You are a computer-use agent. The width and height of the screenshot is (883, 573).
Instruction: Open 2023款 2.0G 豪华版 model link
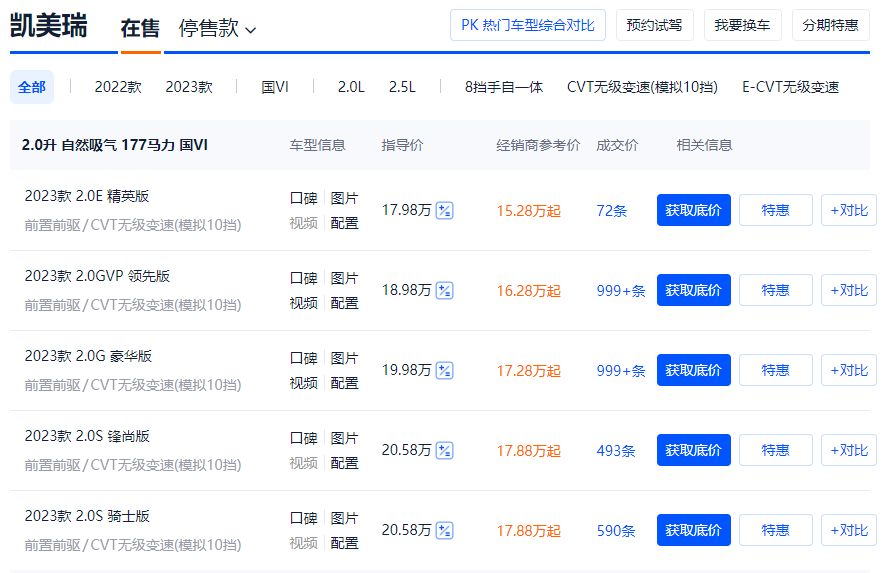(x=88, y=356)
